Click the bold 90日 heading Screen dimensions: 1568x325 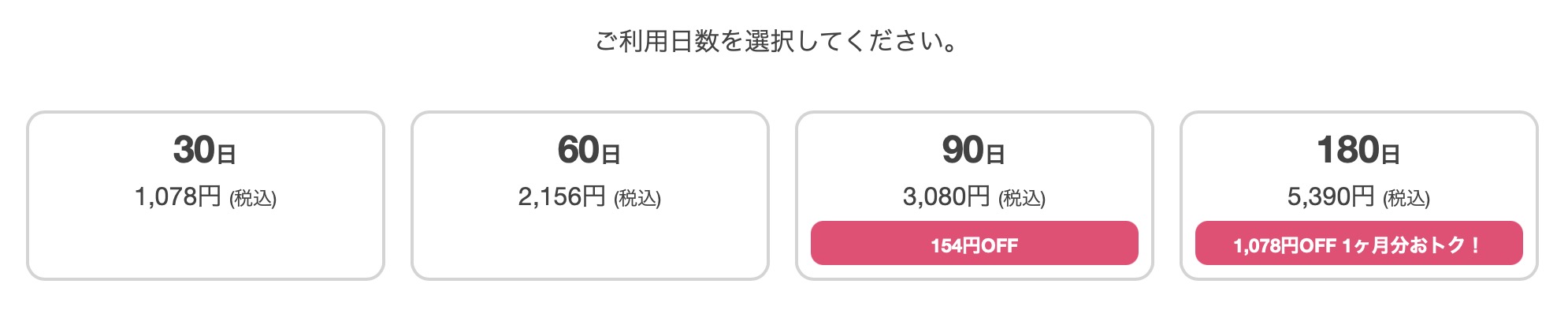click(973, 150)
